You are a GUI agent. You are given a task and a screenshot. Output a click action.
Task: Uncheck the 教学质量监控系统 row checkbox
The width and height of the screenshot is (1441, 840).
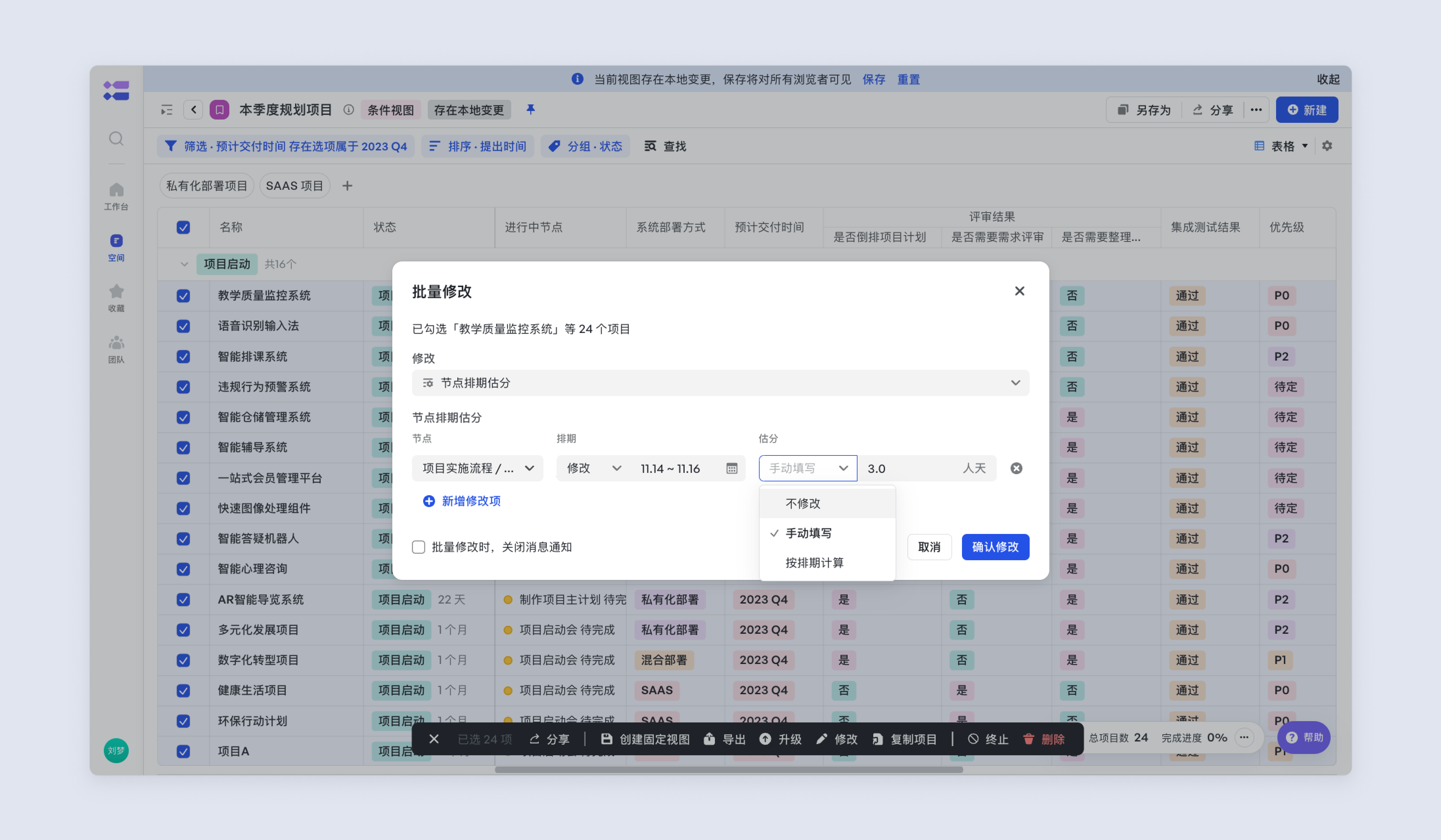[x=183, y=296]
